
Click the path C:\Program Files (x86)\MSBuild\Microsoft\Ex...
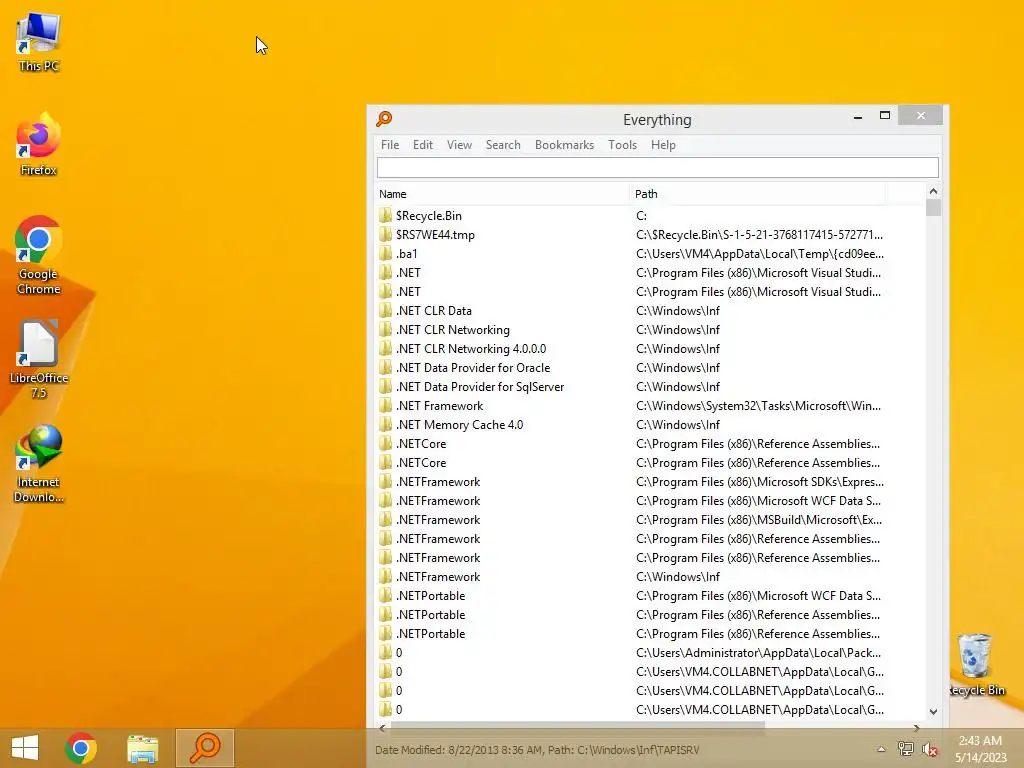759,520
